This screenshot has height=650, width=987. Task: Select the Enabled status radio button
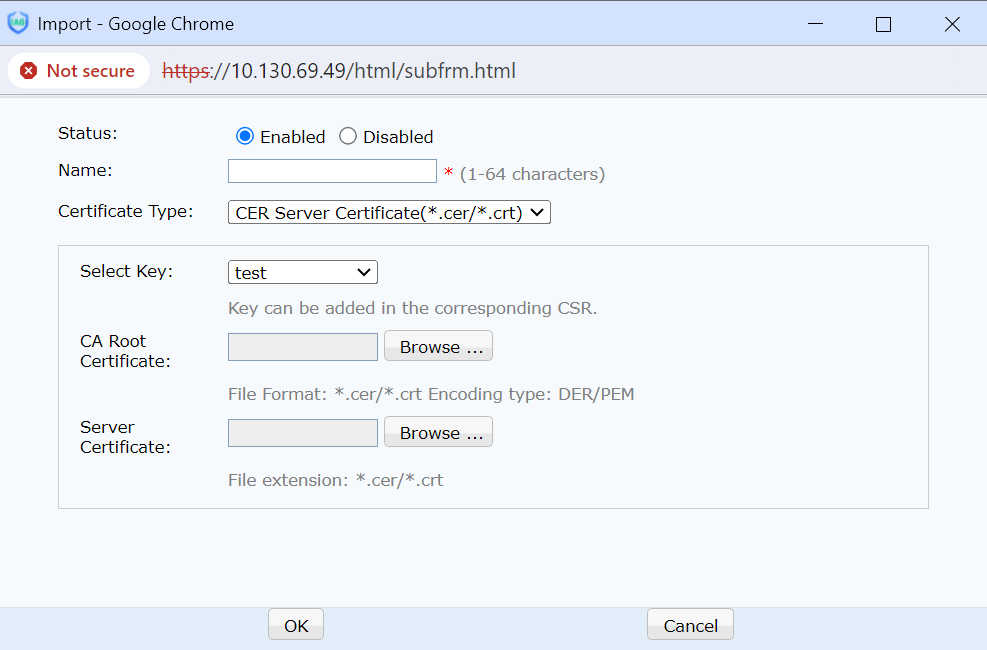coord(245,137)
